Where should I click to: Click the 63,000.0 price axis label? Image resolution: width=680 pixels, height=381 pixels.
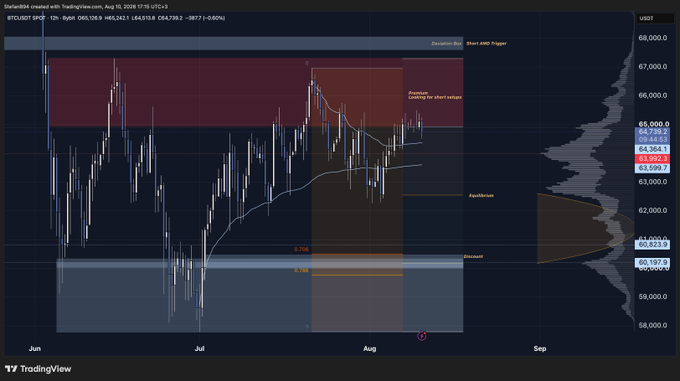(x=653, y=182)
